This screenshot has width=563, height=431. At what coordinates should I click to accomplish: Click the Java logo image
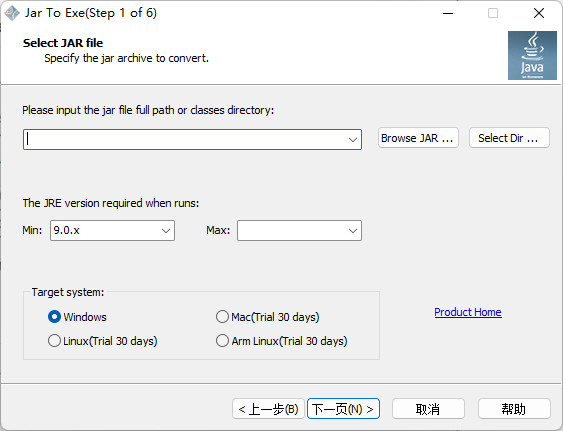(x=532, y=55)
